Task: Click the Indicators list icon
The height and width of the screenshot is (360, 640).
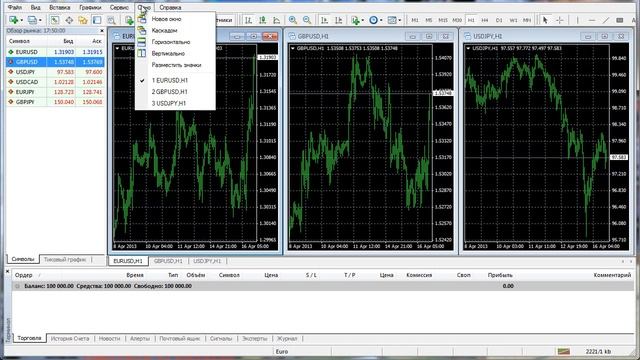Action: [355, 20]
